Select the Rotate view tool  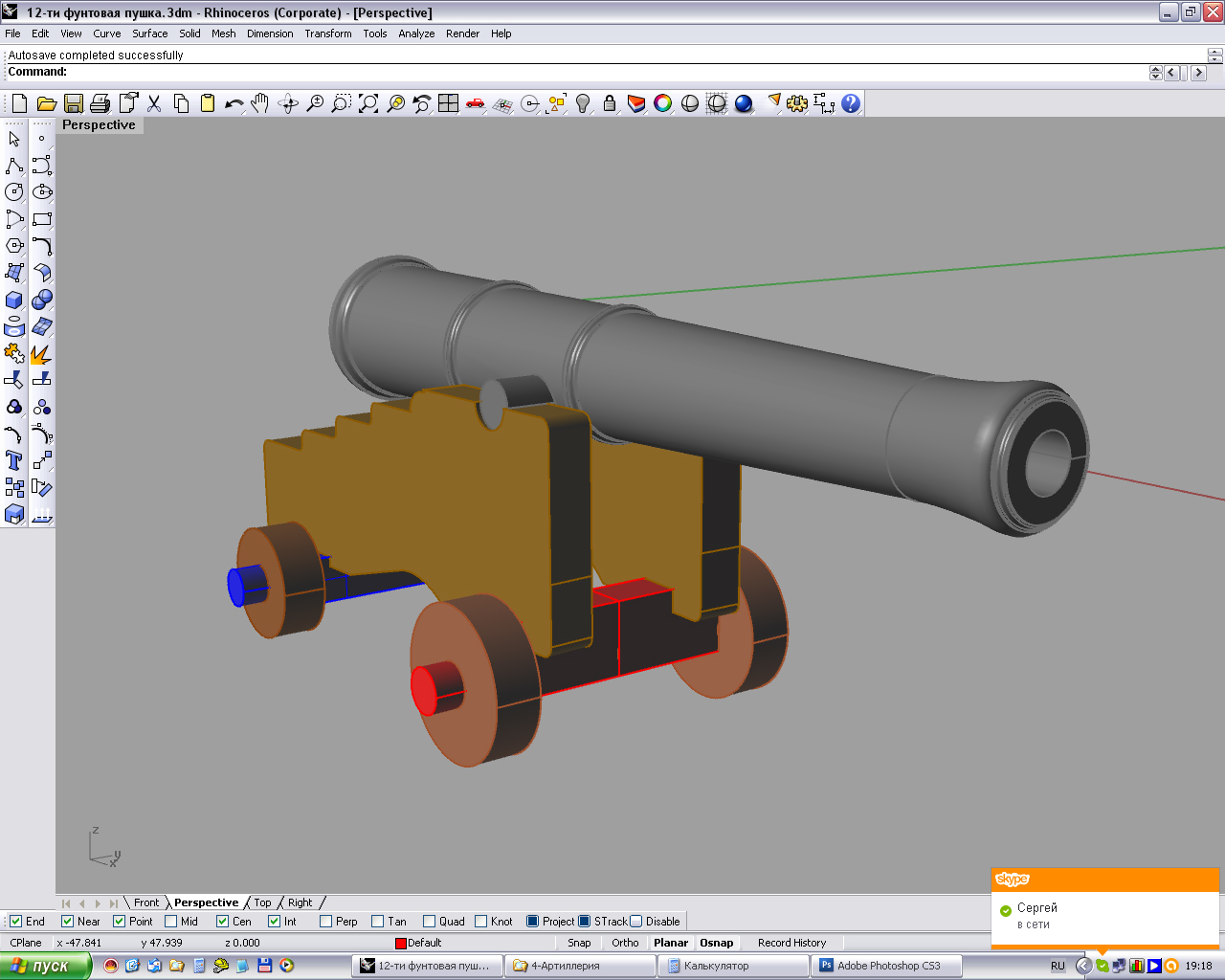[x=287, y=103]
